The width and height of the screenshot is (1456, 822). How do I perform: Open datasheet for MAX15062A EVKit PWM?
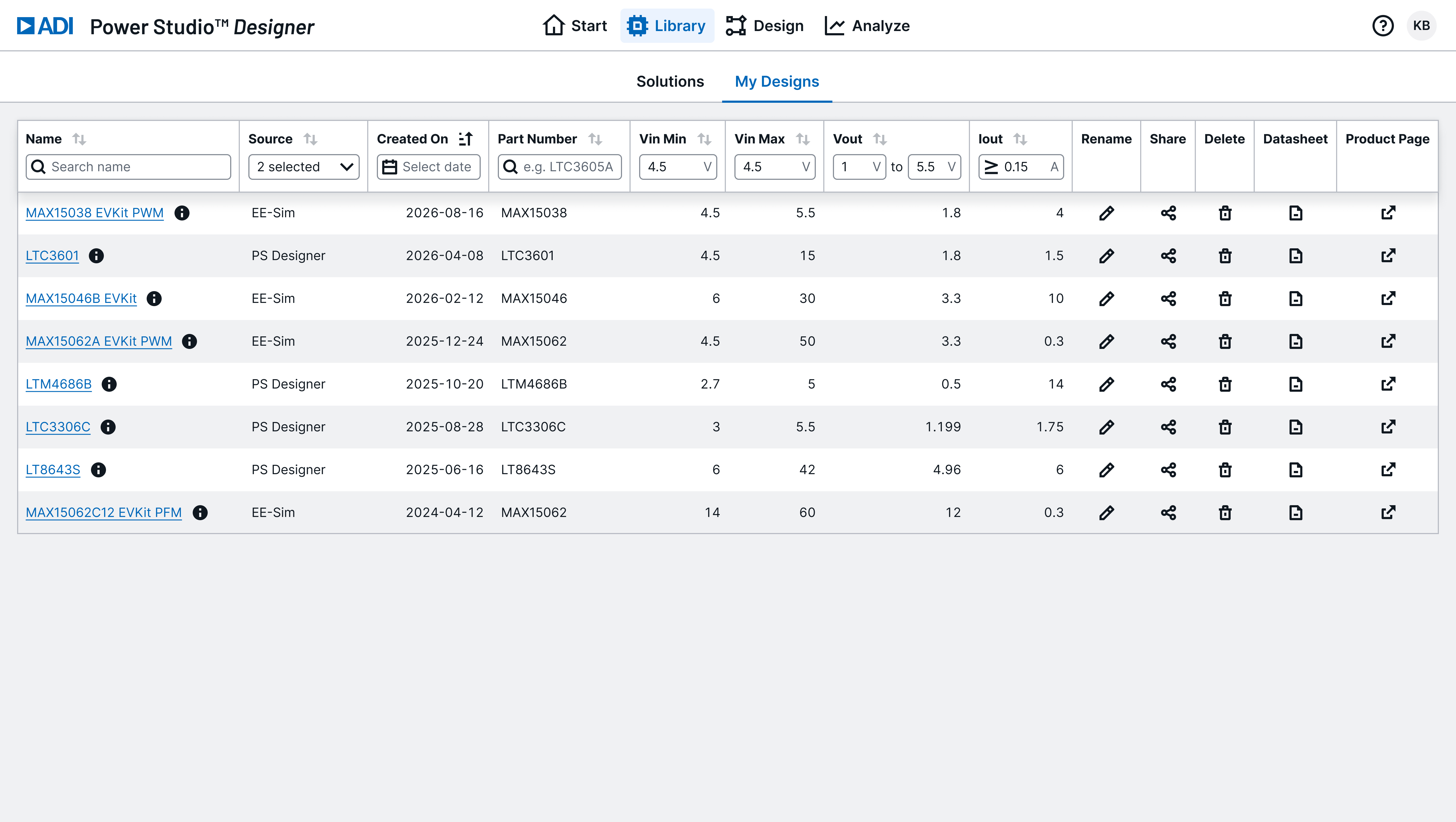(x=1295, y=341)
